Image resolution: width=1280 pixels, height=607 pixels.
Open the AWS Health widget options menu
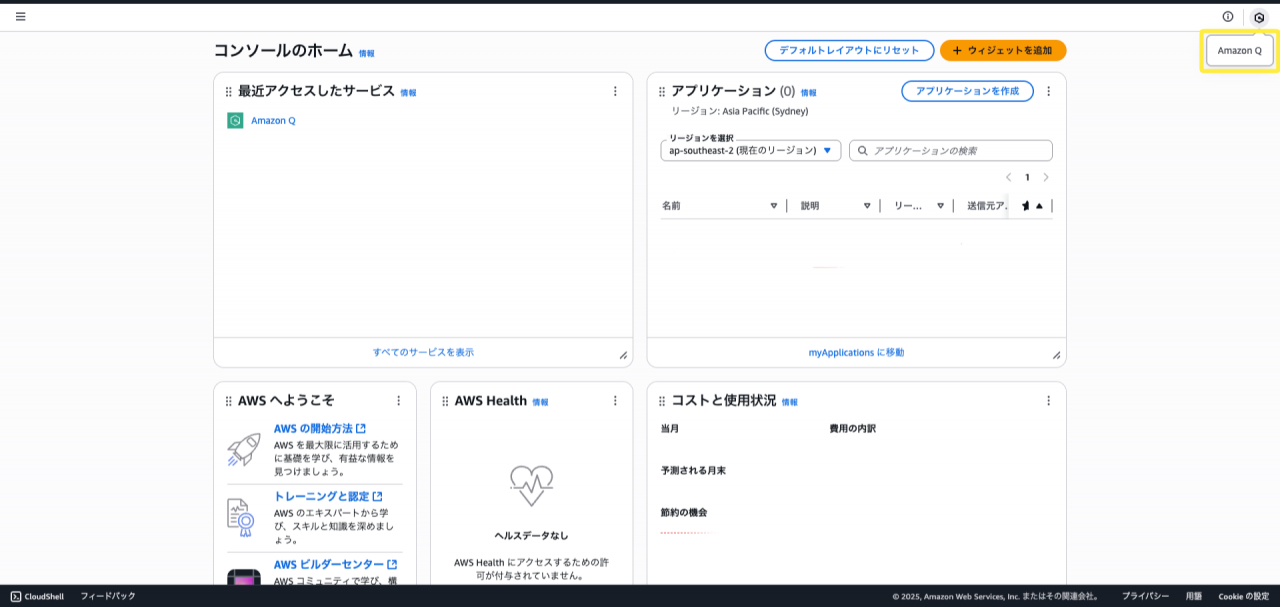[x=615, y=401]
